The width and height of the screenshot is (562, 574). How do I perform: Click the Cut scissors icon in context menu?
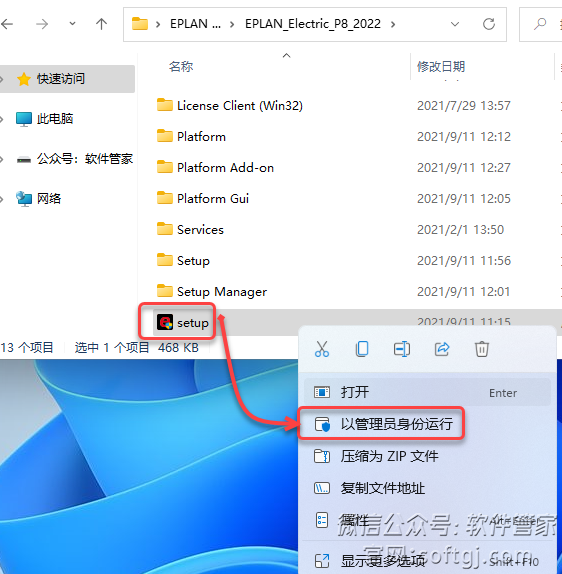[x=322, y=349]
